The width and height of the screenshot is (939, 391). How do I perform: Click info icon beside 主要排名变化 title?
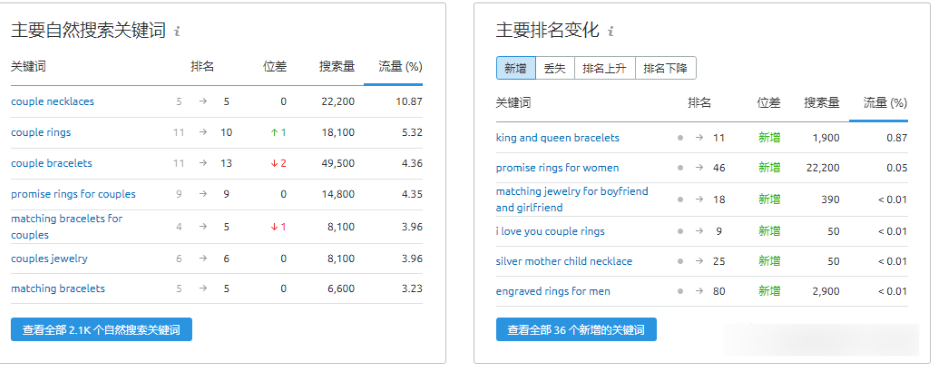(x=611, y=31)
